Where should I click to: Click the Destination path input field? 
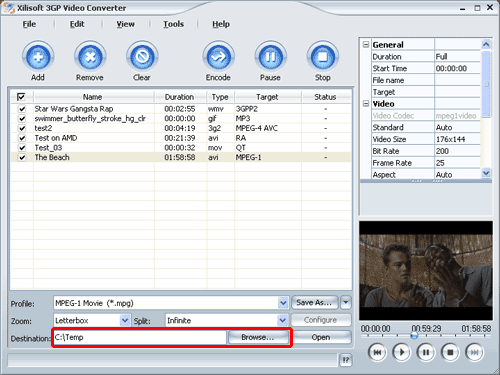(x=140, y=337)
